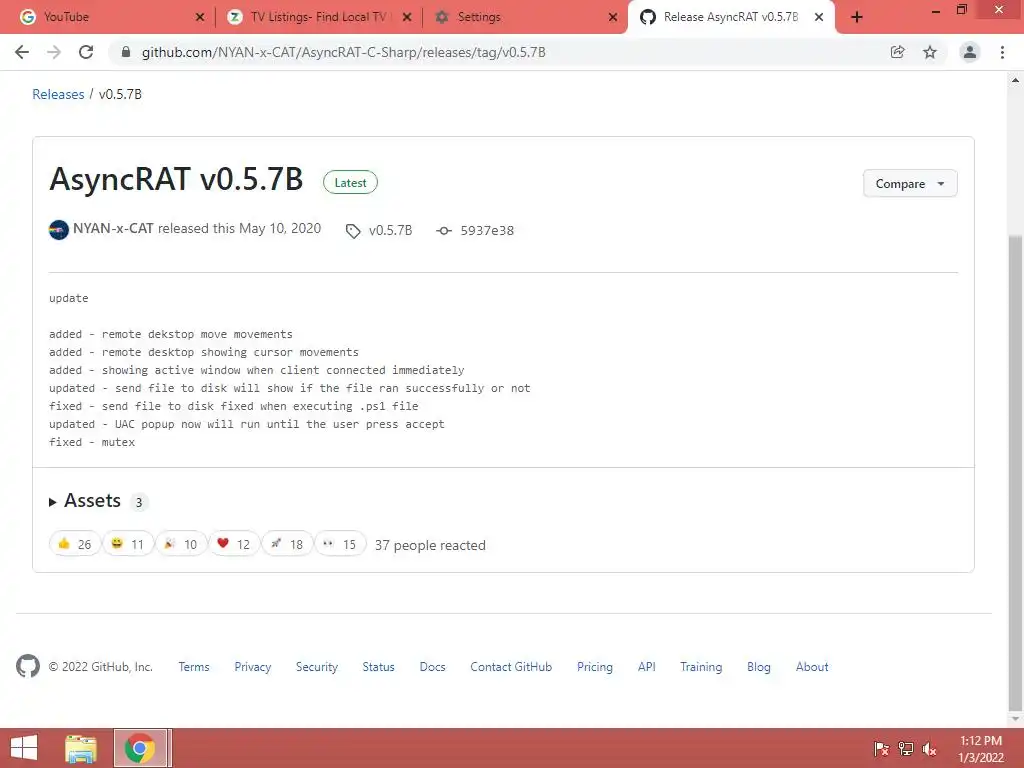The height and width of the screenshot is (768, 1024).
Task: Toggle the hooray party reaction 10
Action: coord(181,544)
